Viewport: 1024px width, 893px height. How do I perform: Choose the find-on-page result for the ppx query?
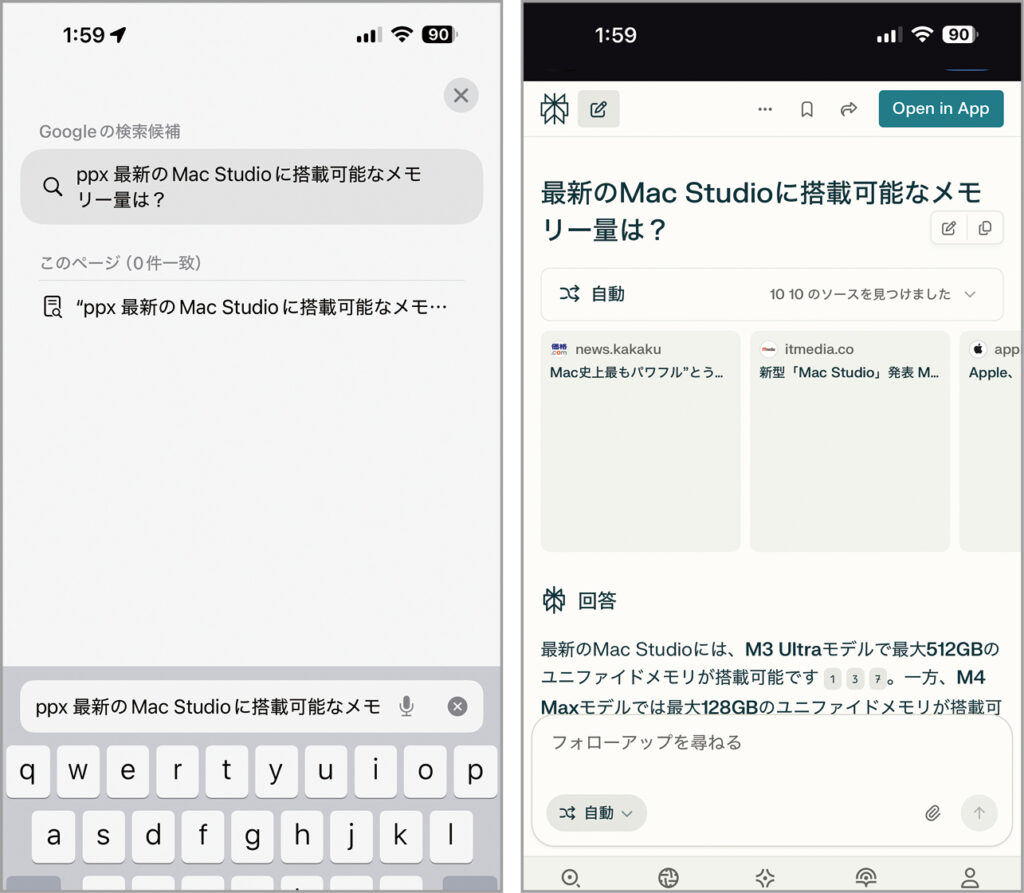251,306
